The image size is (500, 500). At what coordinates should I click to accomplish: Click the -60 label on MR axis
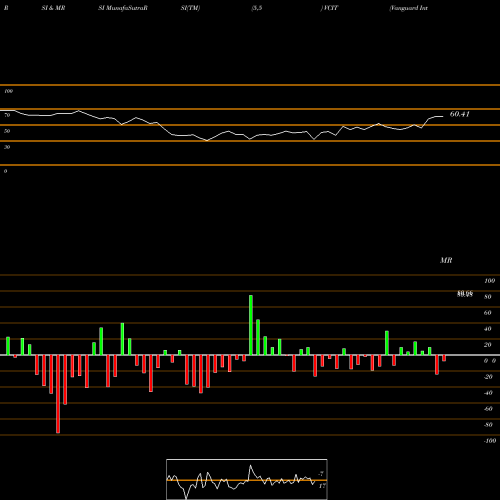click(x=488, y=409)
